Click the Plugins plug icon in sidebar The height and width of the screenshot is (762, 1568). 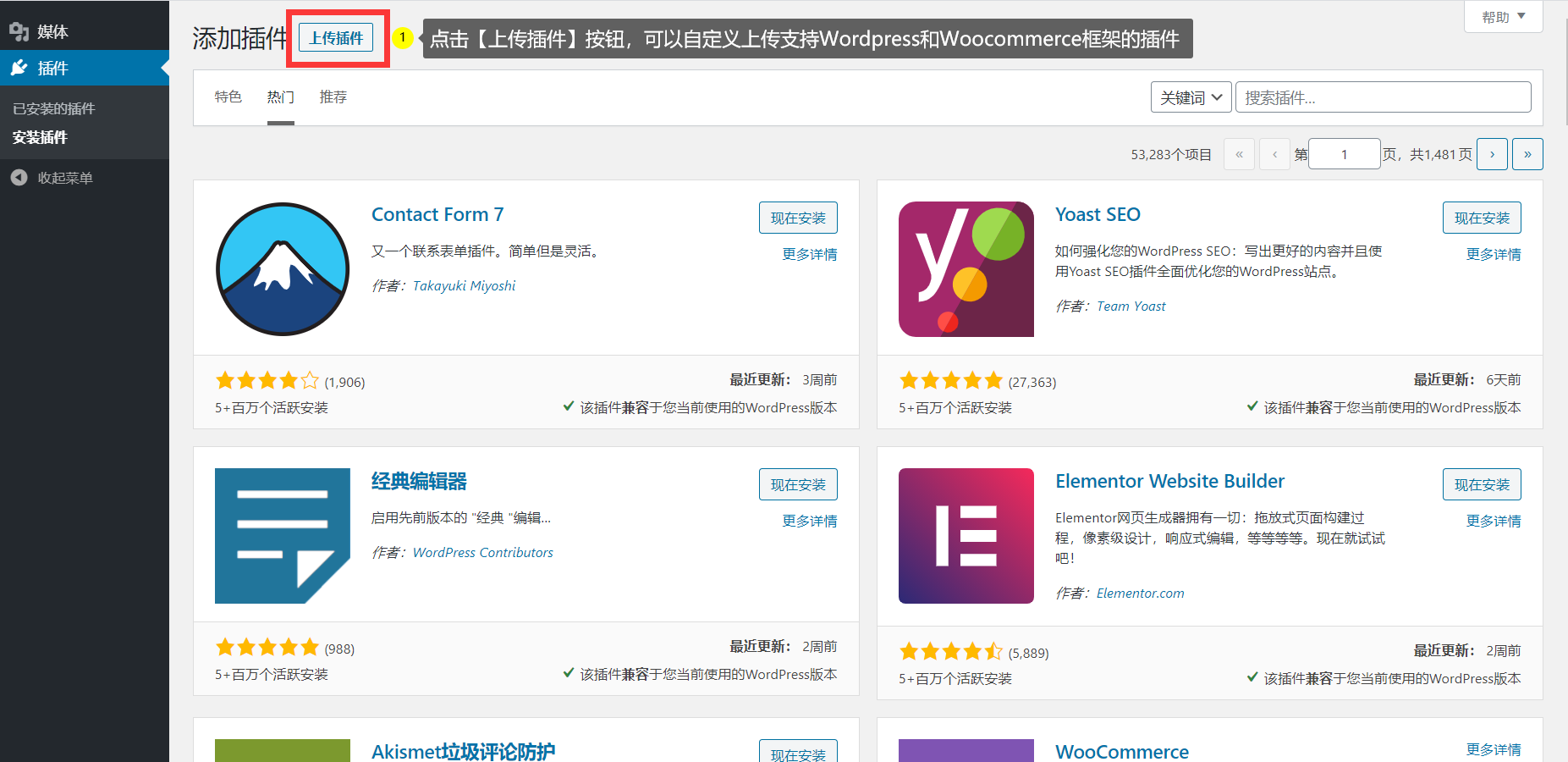pyautogui.click(x=19, y=68)
